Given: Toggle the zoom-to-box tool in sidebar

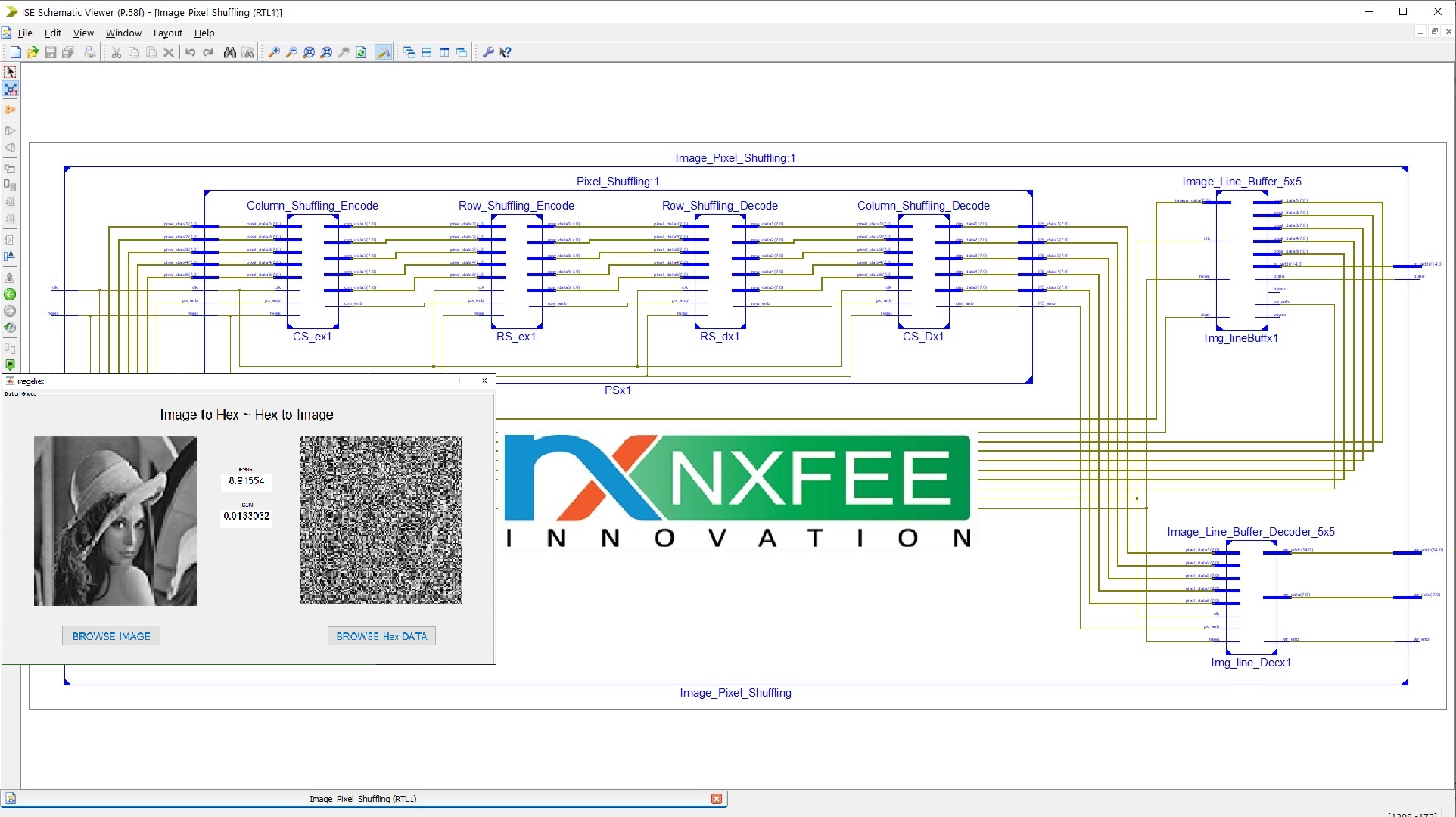Looking at the screenshot, I should [10, 89].
